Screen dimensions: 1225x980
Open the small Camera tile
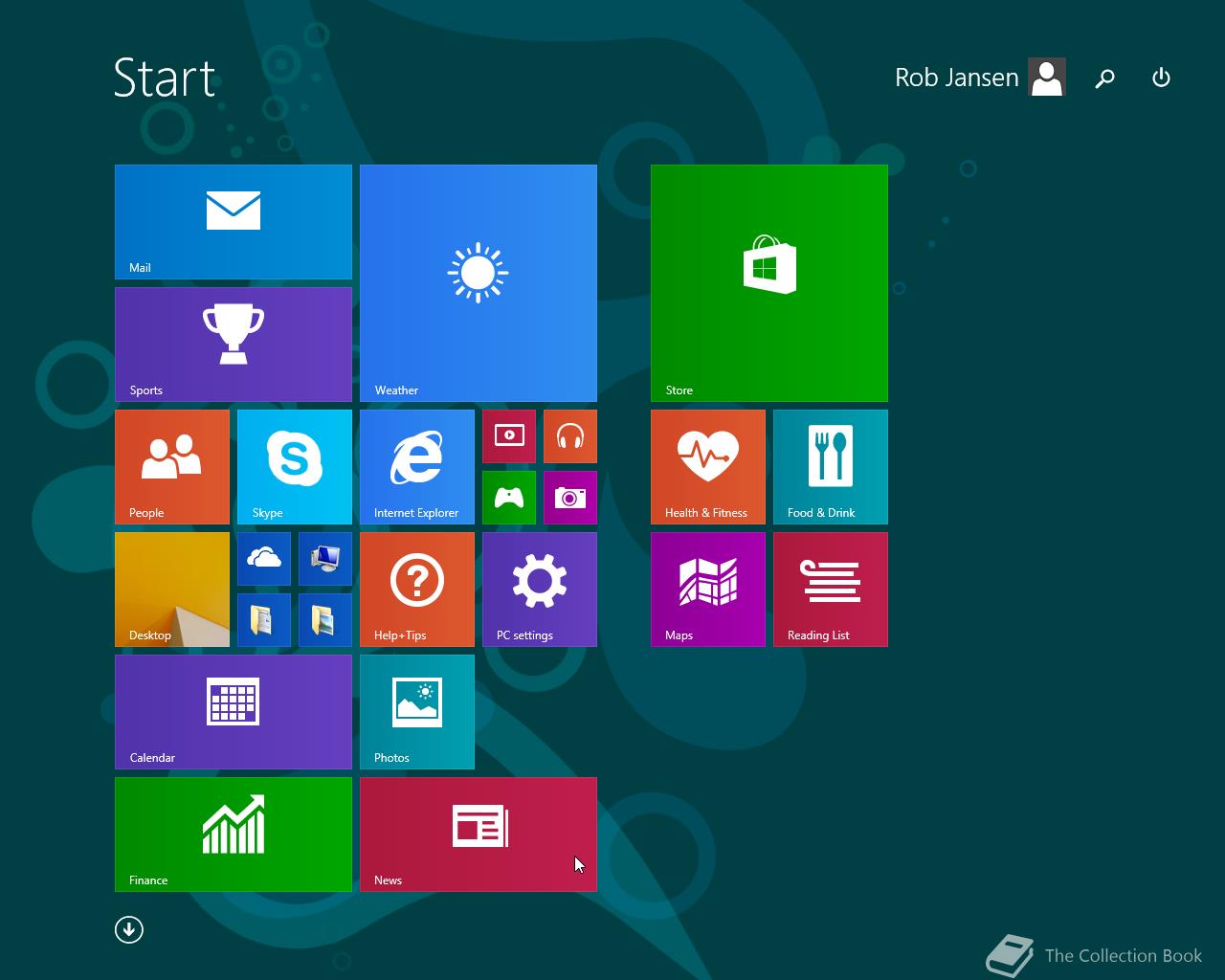point(570,498)
